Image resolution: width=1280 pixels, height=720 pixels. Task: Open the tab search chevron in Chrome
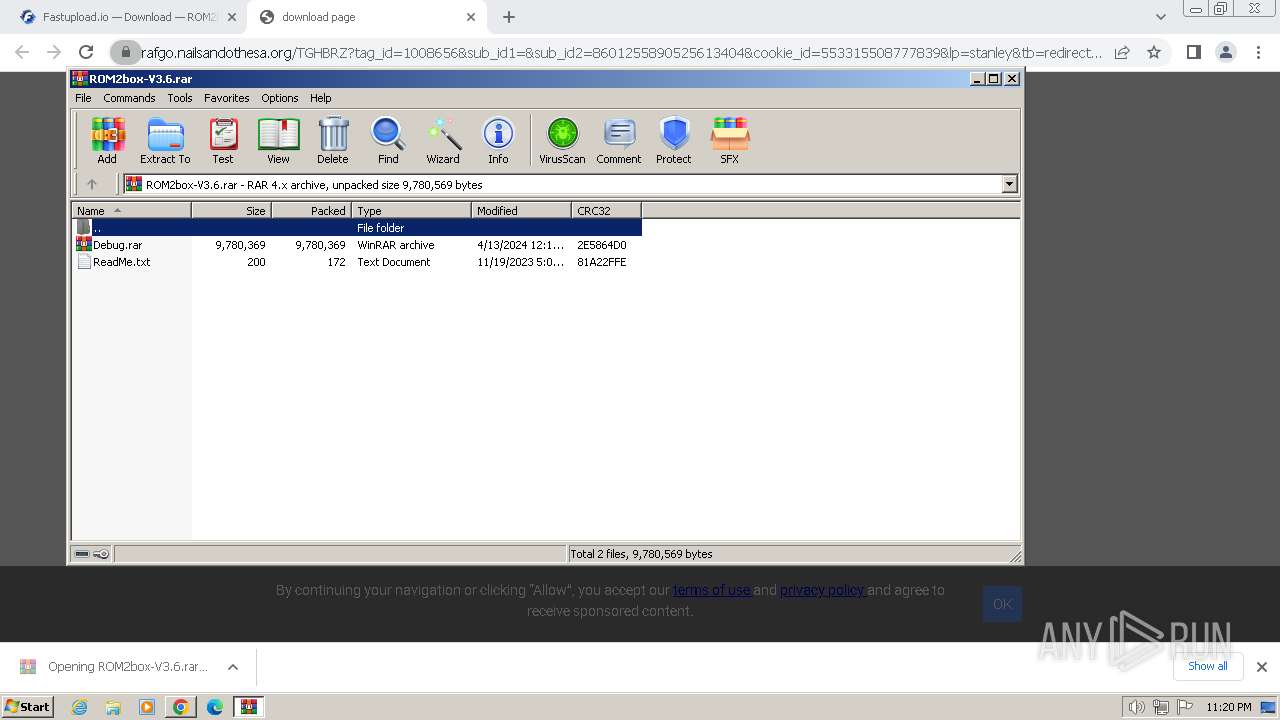coord(1160,17)
